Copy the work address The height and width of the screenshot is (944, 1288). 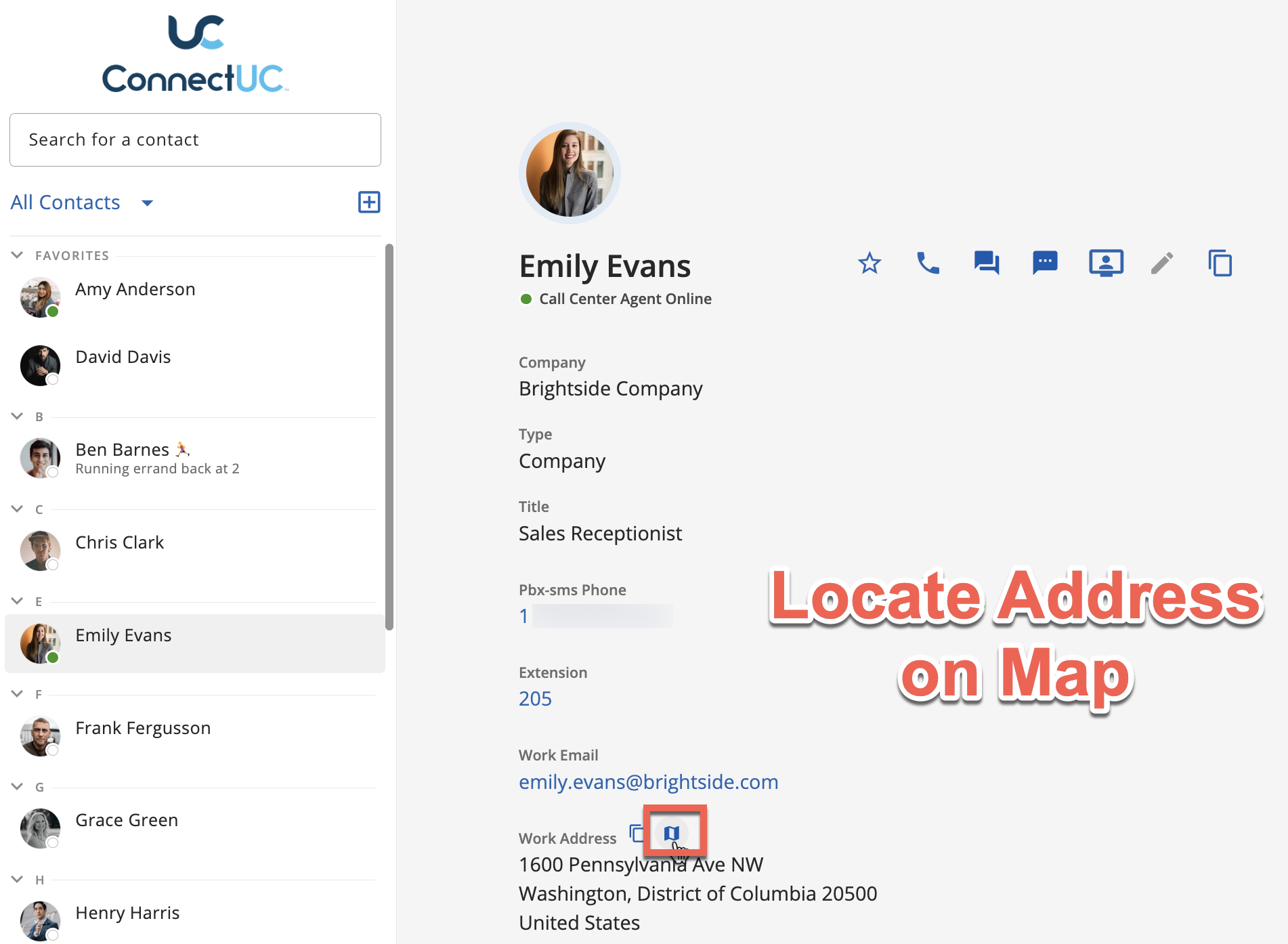[637, 833]
